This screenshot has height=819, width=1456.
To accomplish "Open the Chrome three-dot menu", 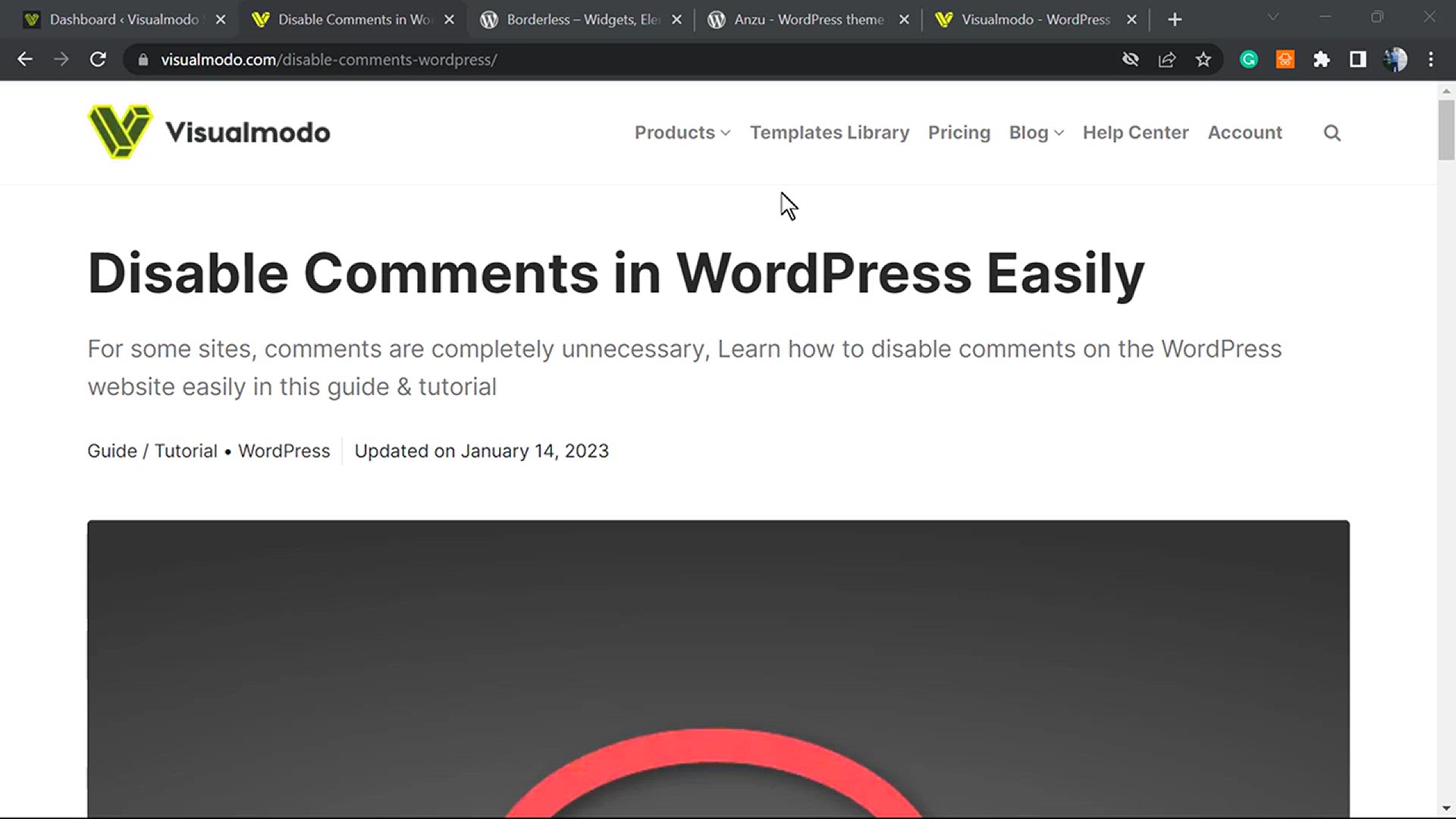I will (x=1431, y=59).
